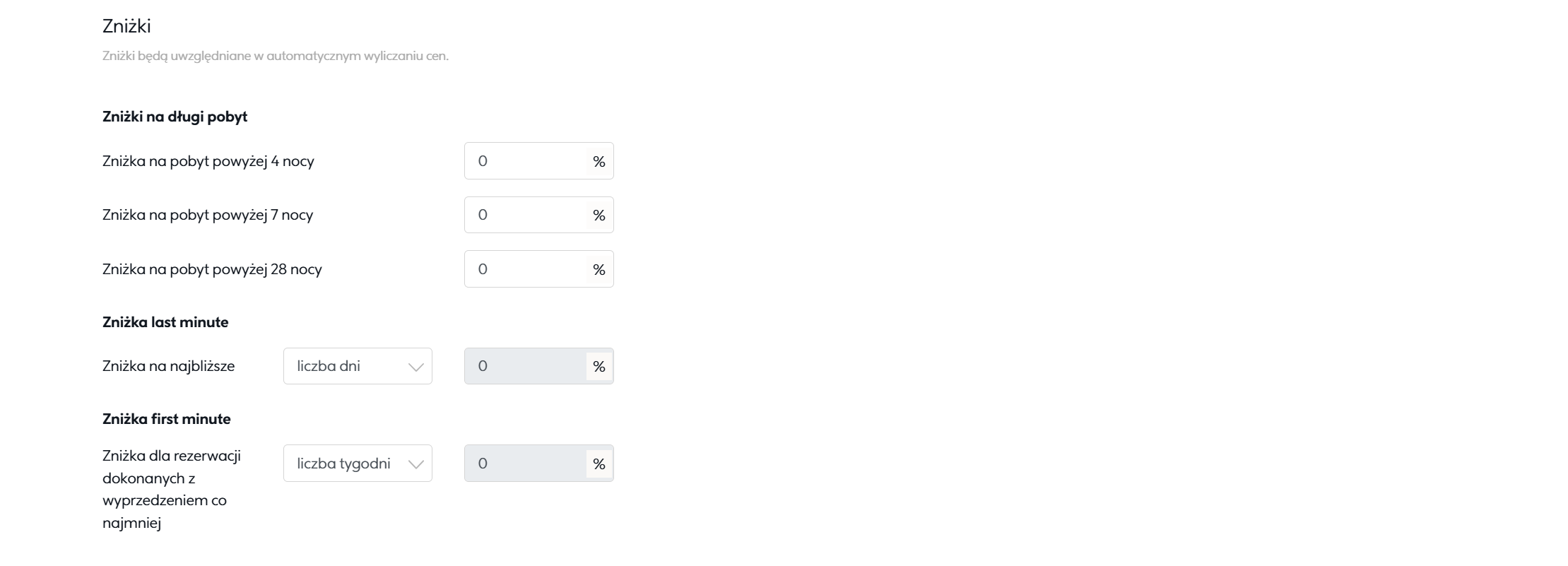This screenshot has height=566, width=1568.
Task: Expand the "liczba tygodni" dropdown
Action: click(358, 464)
